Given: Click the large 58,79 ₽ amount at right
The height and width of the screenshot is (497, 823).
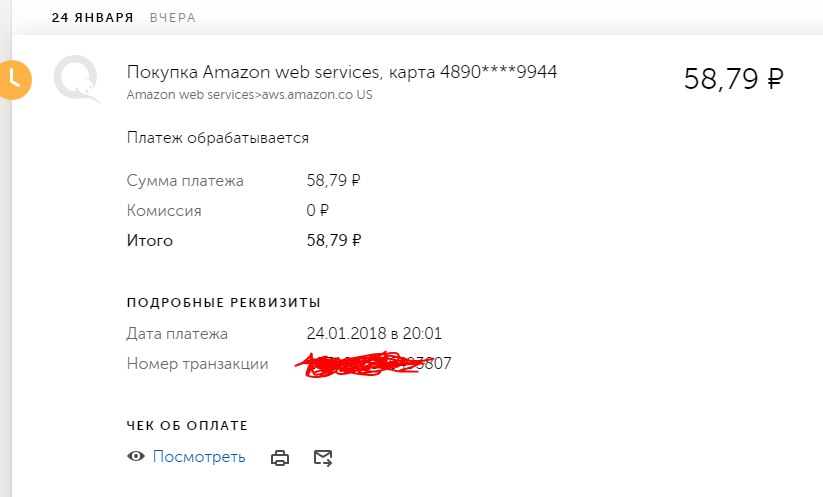Looking at the screenshot, I should [733, 79].
